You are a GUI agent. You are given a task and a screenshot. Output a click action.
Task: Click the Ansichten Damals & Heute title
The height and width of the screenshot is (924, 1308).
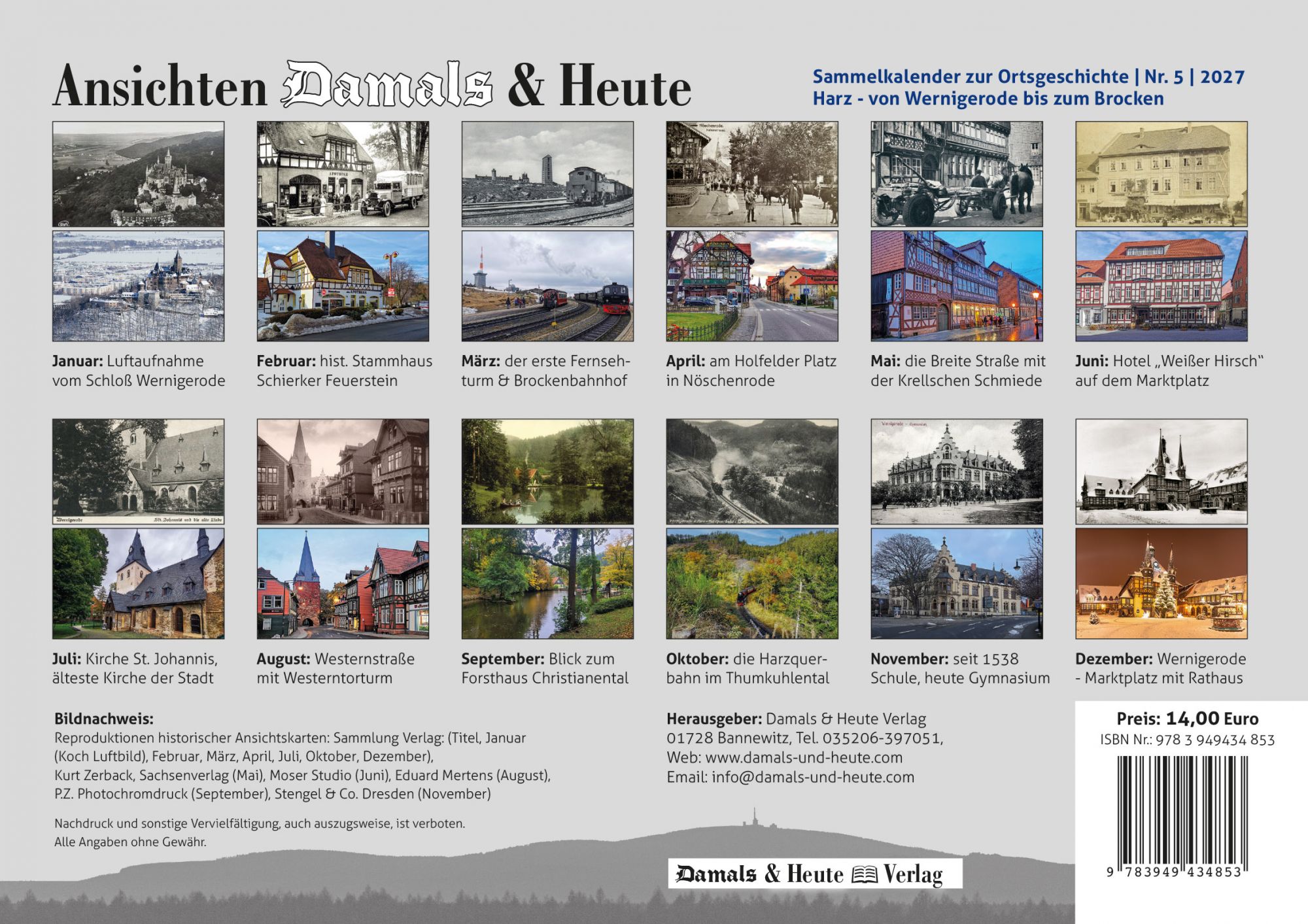pos(371,86)
